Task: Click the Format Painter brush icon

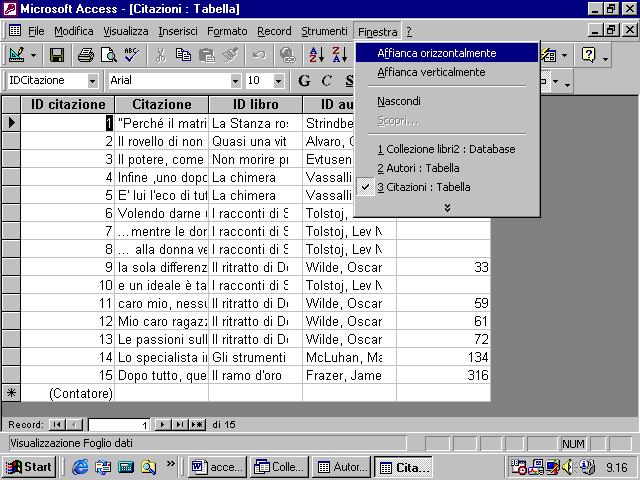Action: click(230, 55)
